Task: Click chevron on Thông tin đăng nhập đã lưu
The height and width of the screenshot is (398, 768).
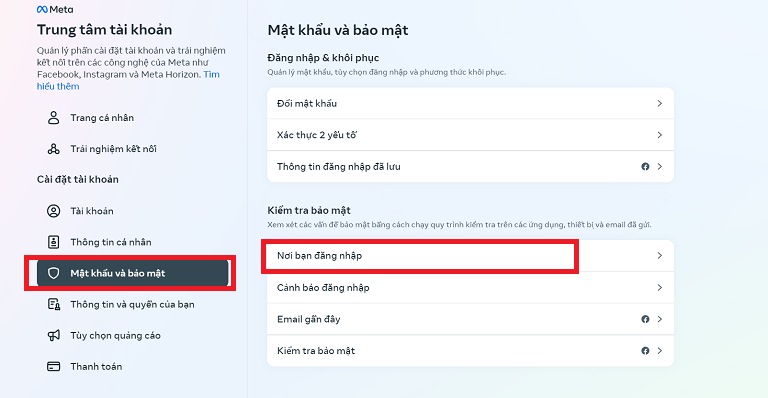Action: tap(660, 166)
